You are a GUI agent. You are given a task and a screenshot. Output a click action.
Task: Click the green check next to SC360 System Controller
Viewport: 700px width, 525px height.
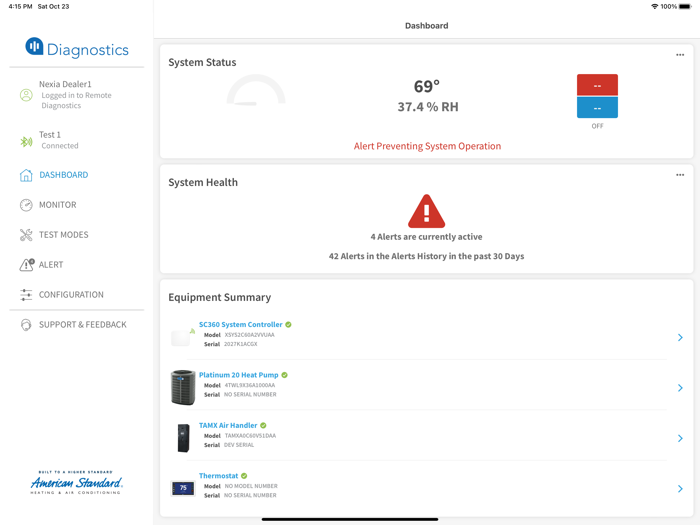pos(288,325)
